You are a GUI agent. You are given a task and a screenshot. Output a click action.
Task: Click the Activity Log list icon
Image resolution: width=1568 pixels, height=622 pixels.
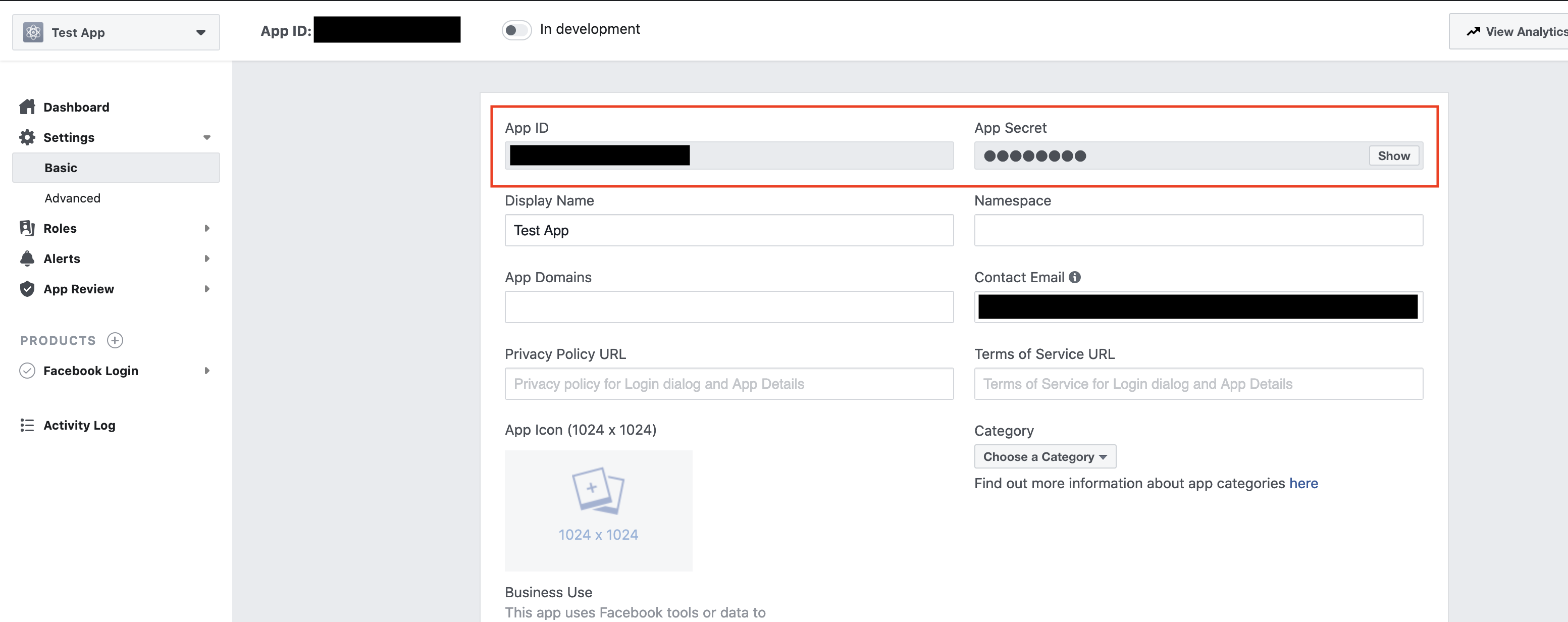pyautogui.click(x=27, y=426)
